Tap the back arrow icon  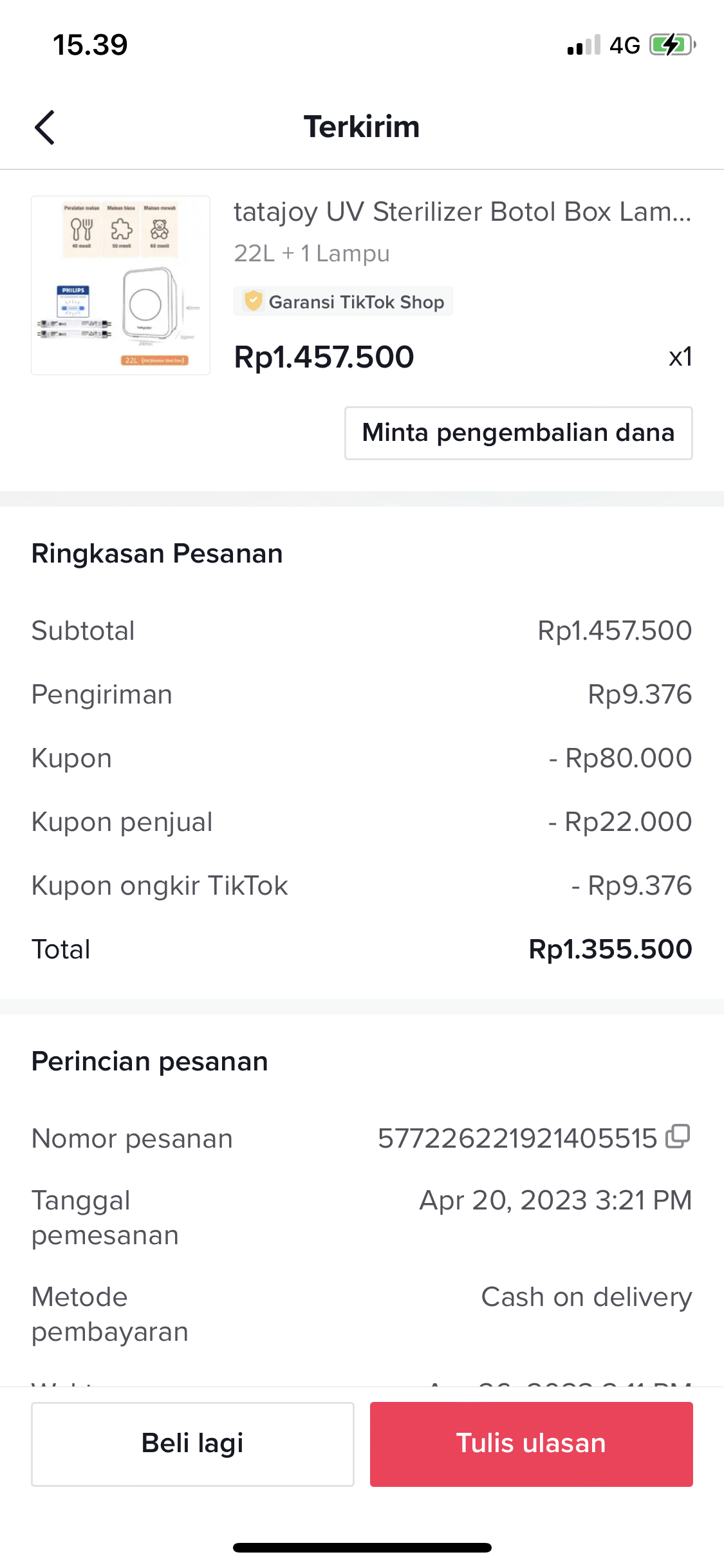point(44,127)
